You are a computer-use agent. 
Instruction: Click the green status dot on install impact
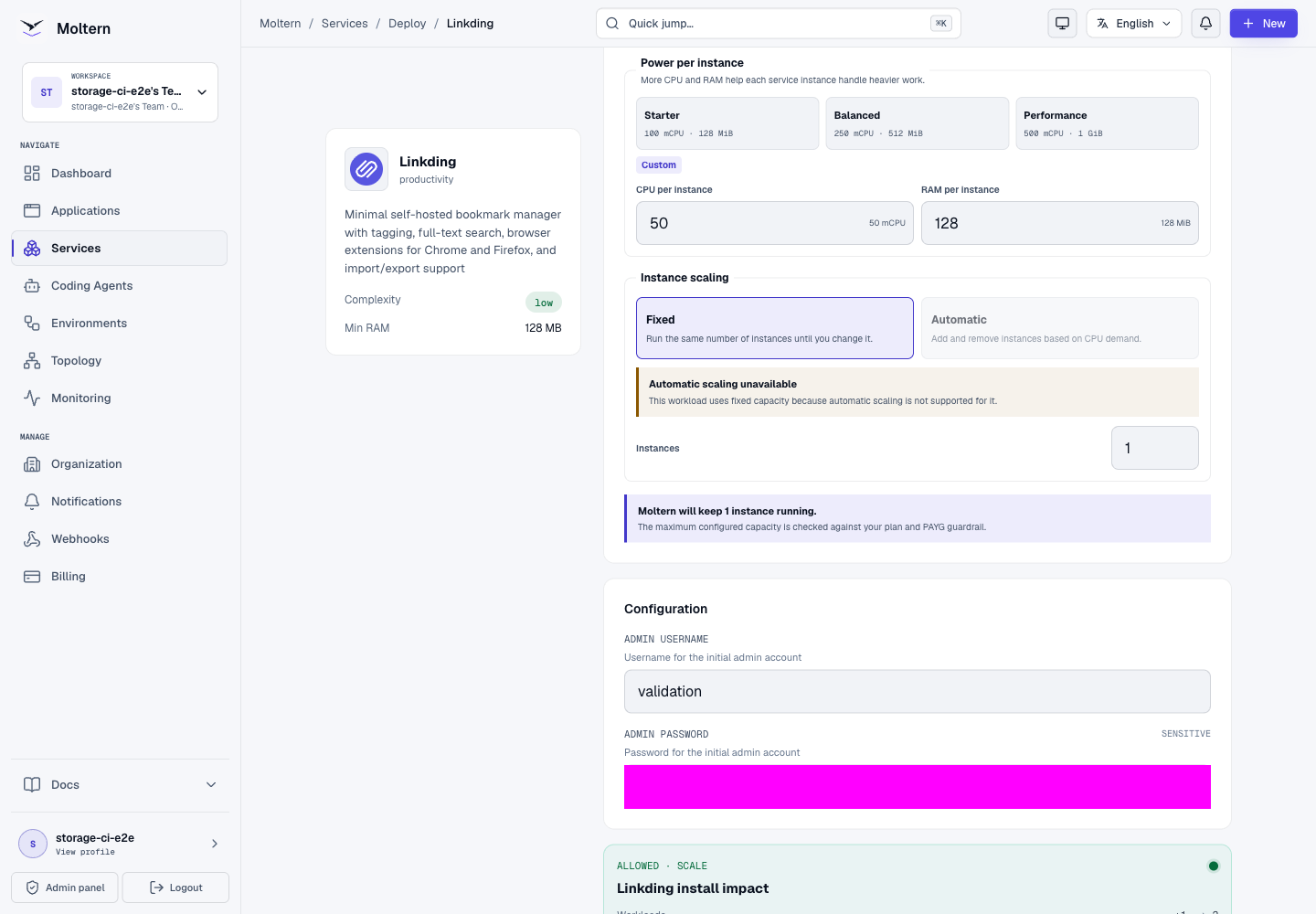click(x=1214, y=866)
